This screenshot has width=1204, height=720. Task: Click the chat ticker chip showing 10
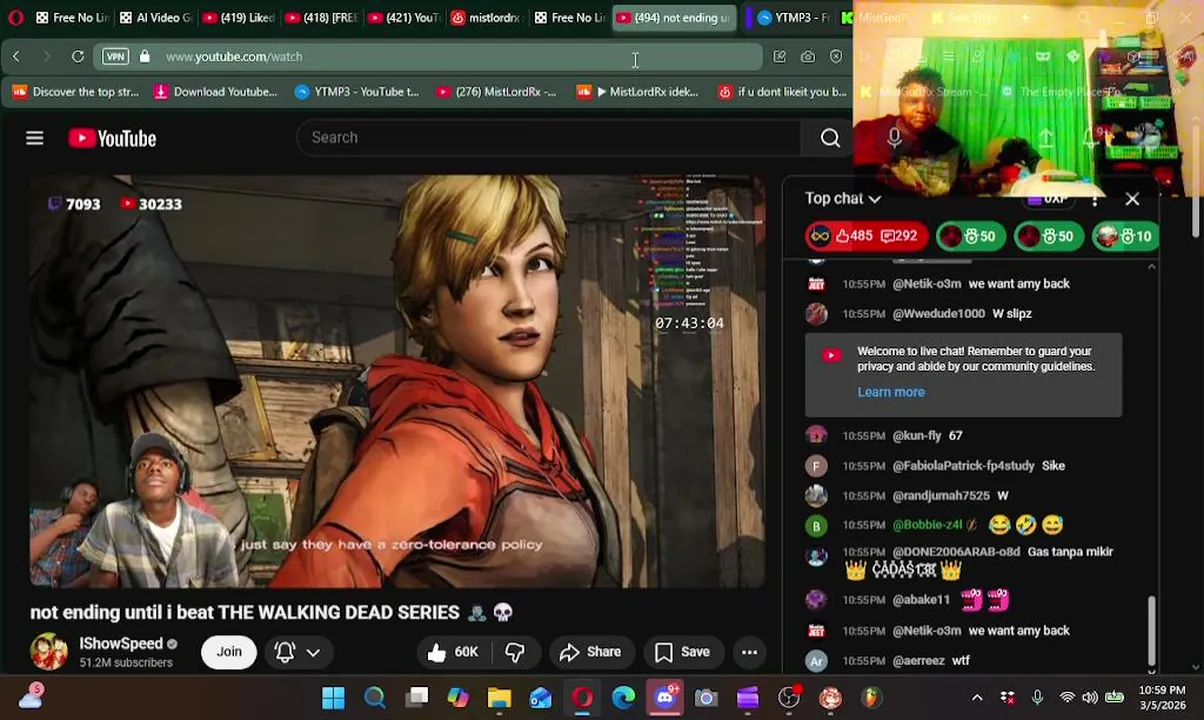[1123, 236]
